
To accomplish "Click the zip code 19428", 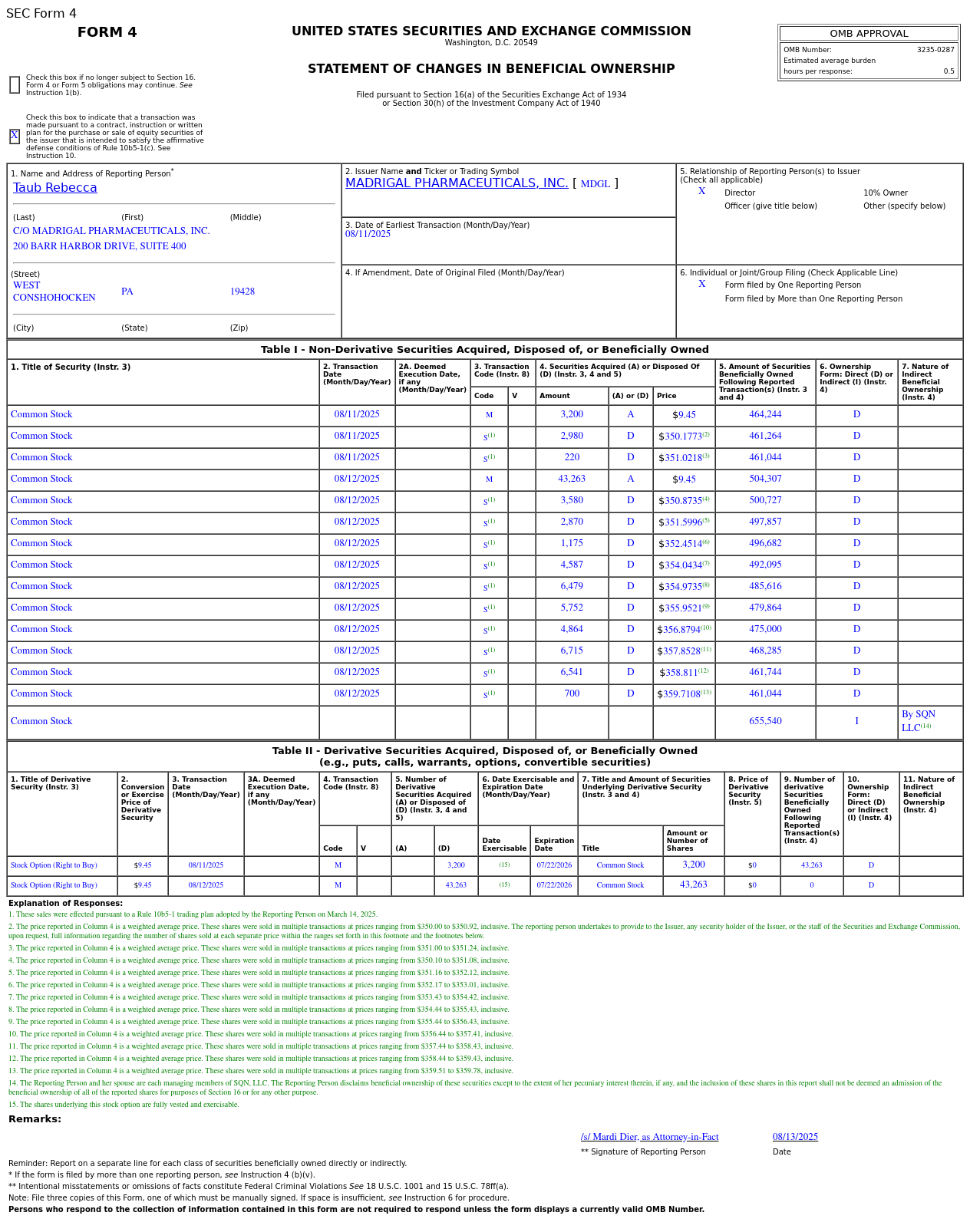I will tap(242, 292).
